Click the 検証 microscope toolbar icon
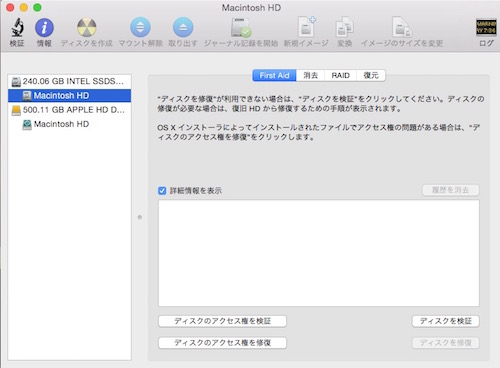The image size is (500, 368). click(17, 27)
